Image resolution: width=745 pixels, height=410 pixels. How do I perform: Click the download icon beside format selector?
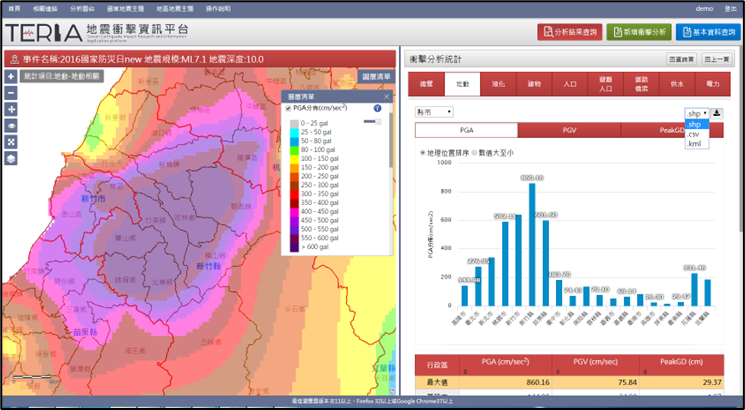(717, 113)
